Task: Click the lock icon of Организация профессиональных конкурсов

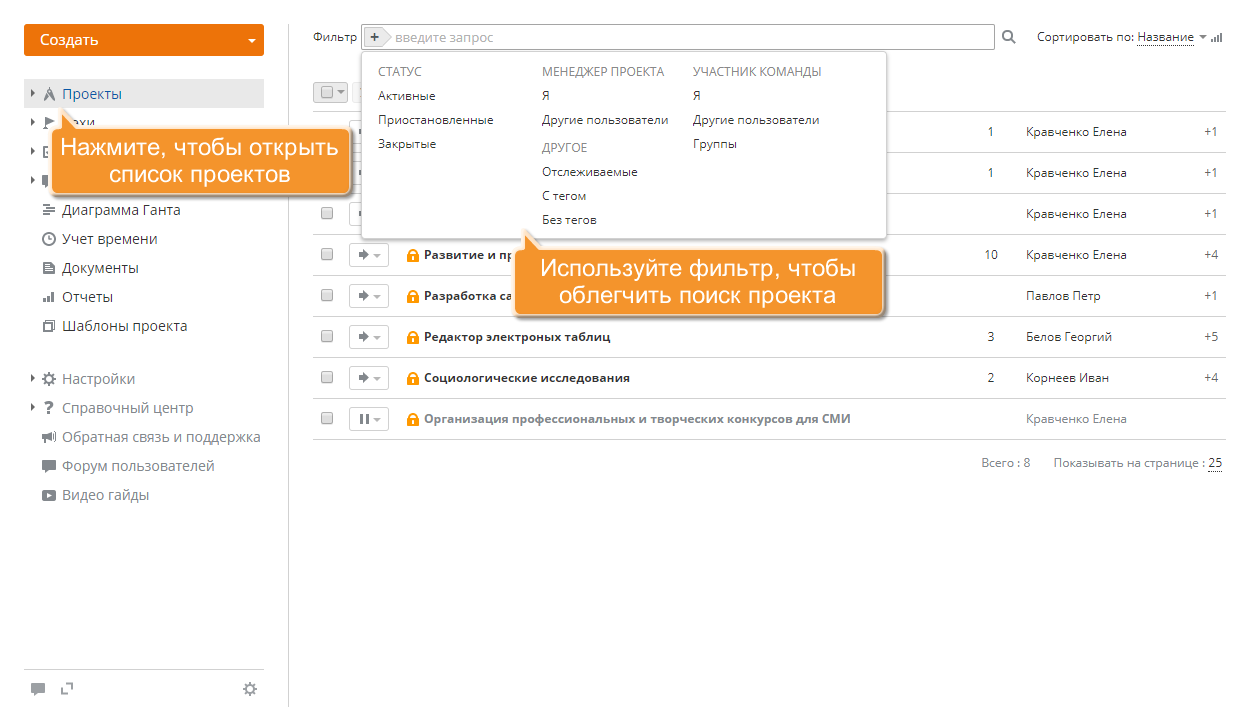Action: point(413,419)
